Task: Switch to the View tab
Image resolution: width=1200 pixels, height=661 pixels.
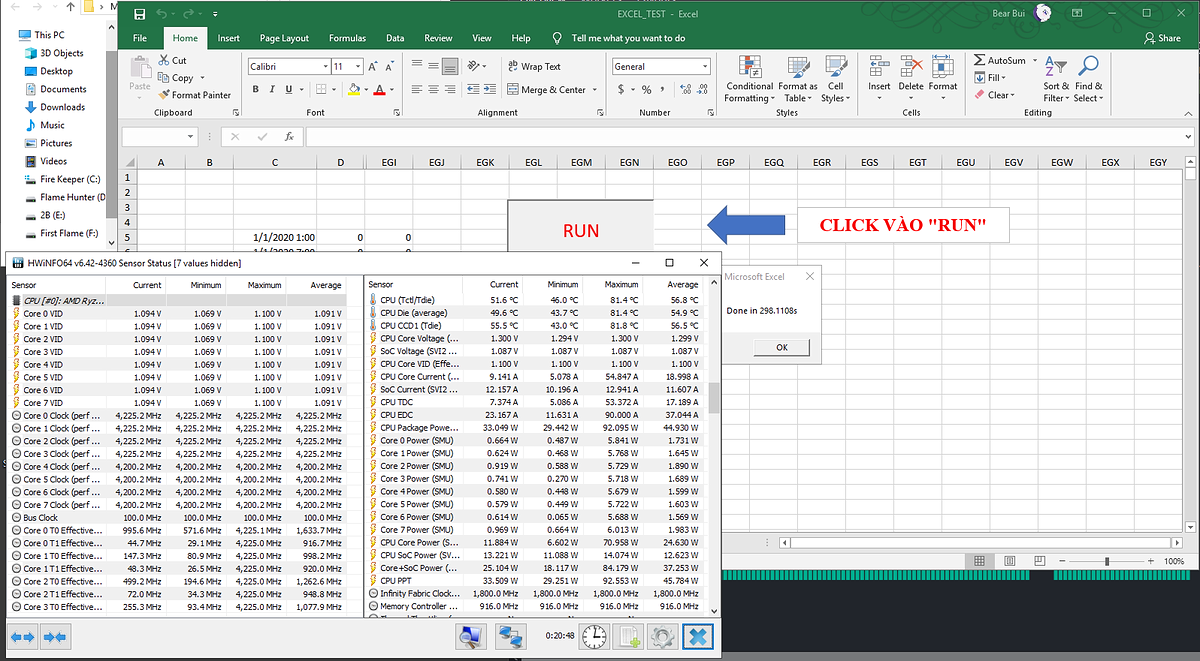Action: [x=482, y=38]
